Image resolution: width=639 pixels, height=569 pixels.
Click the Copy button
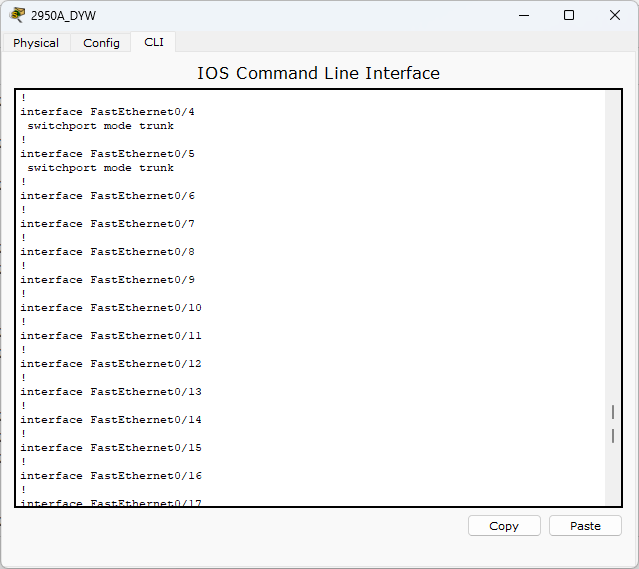click(x=504, y=526)
